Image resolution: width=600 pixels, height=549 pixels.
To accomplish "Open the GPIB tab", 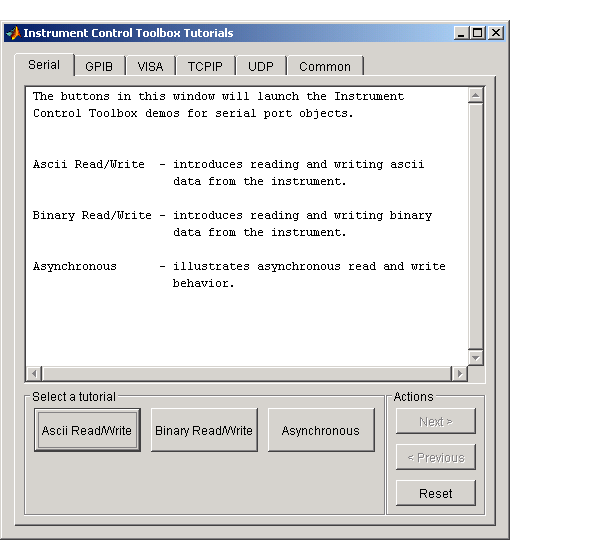I will [99, 67].
